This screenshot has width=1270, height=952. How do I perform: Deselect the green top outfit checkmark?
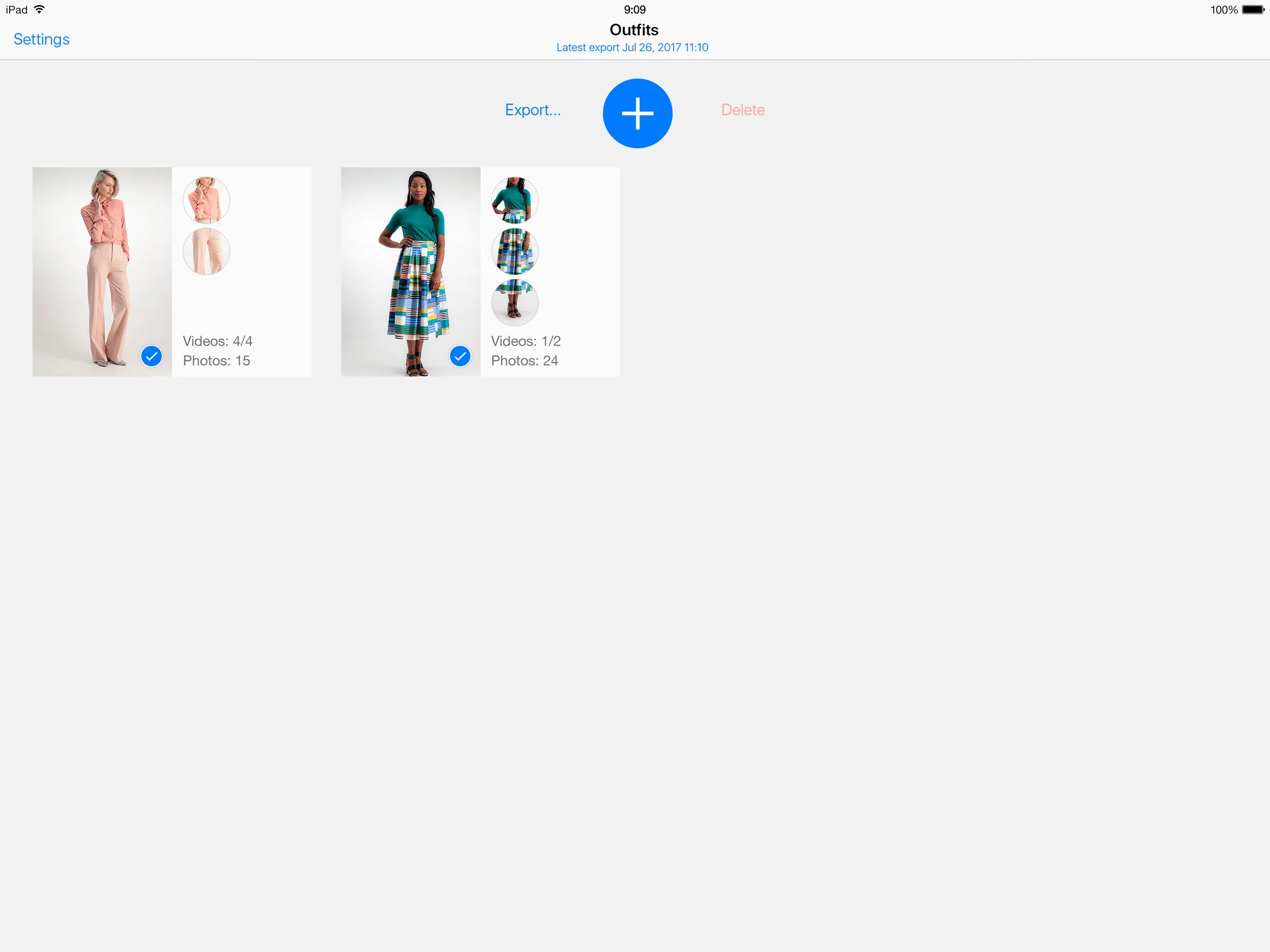click(460, 356)
